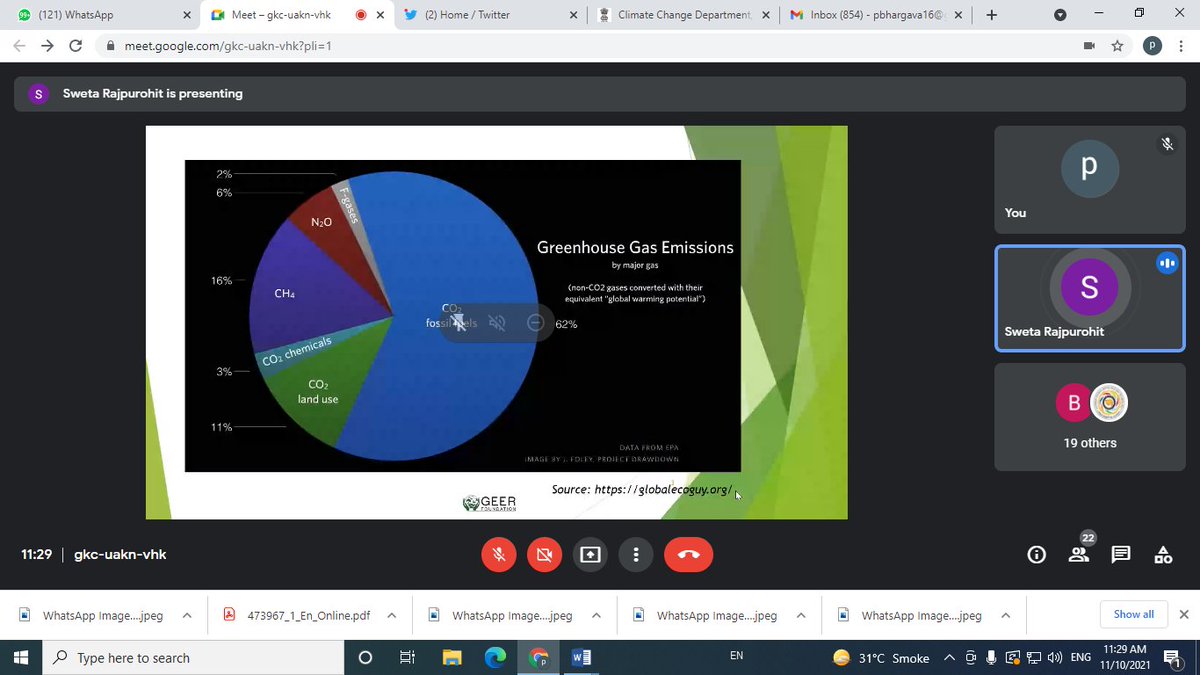Viewport: 1200px width, 675px height.
Task: Open Microsoft Edge from the taskbar
Action: coord(495,658)
